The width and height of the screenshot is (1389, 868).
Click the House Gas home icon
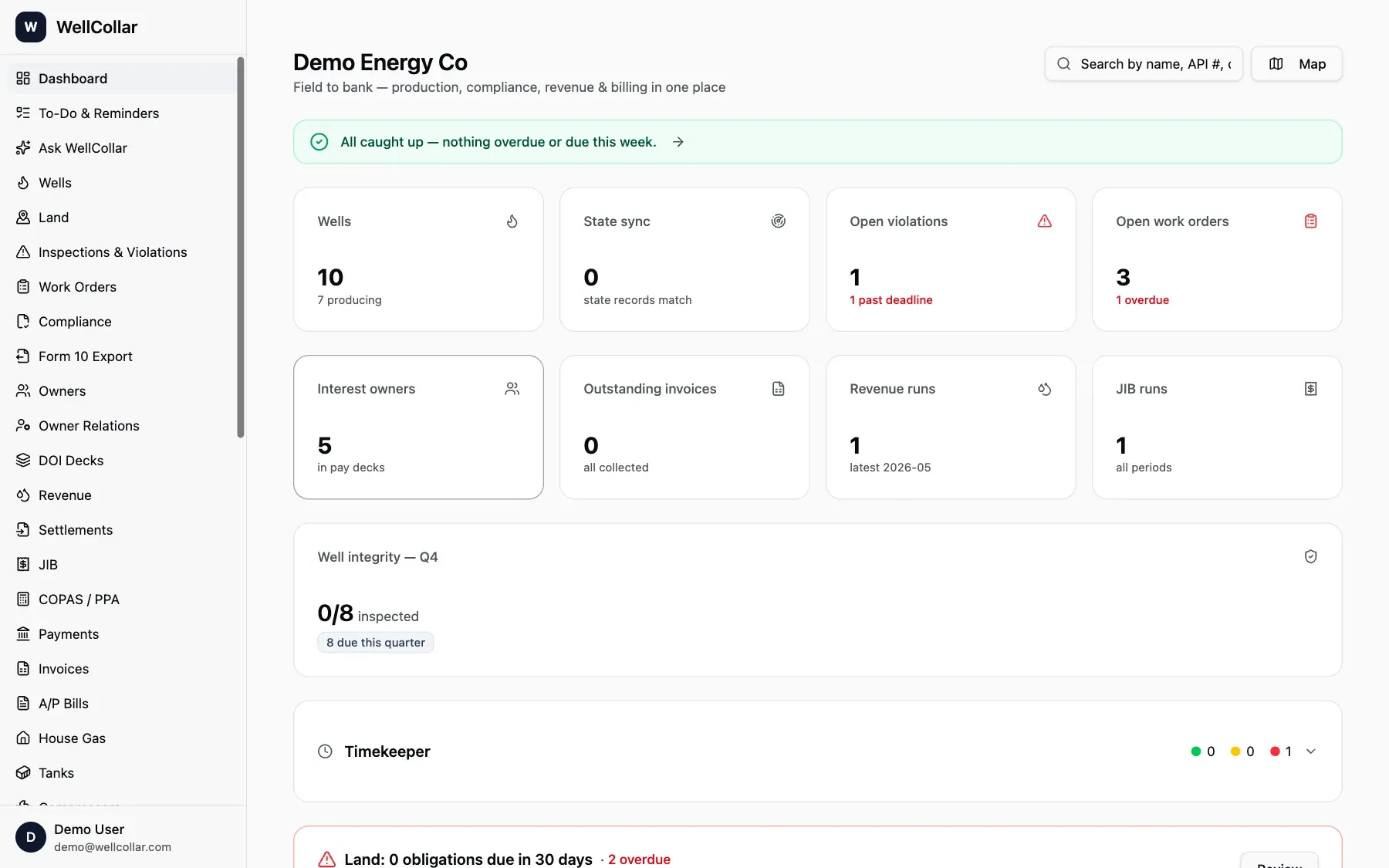tap(23, 738)
